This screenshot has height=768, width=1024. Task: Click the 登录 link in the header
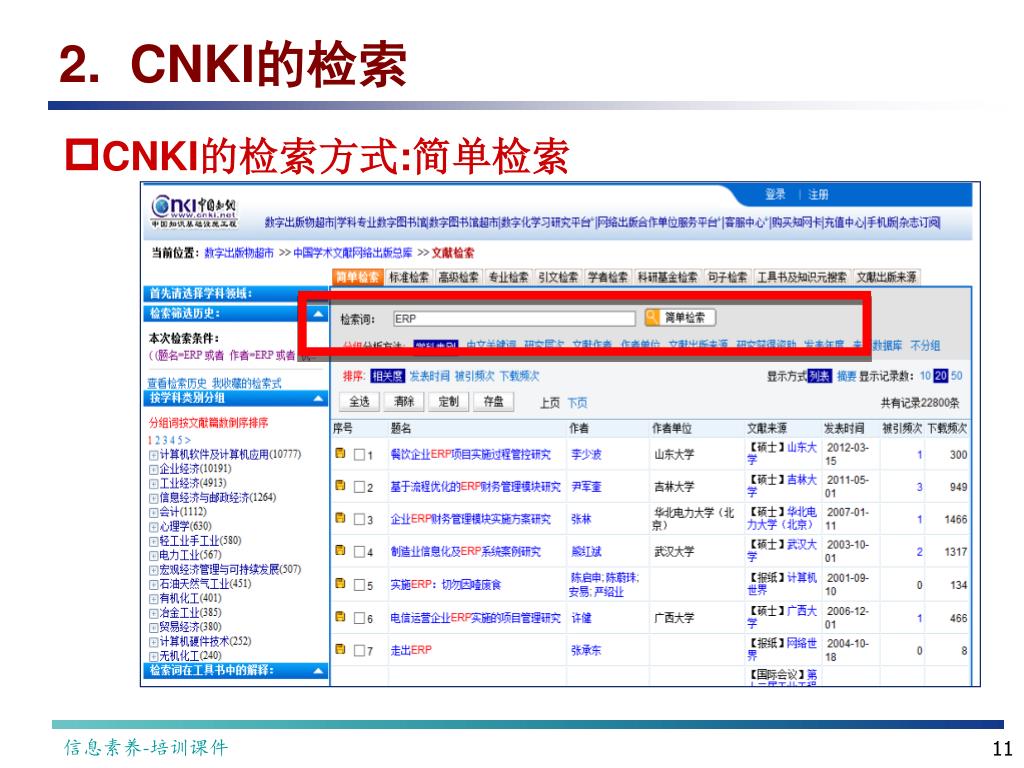tap(775, 194)
